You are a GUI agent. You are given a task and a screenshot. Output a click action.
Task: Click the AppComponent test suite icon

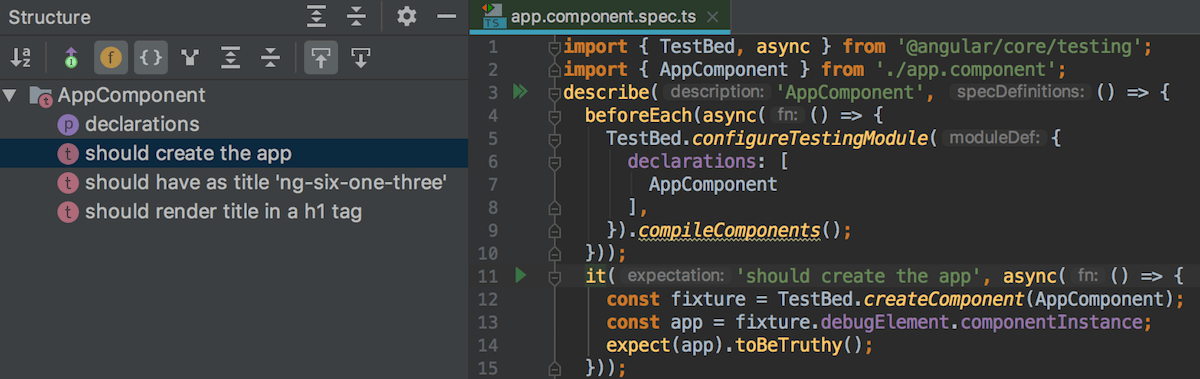[x=41, y=96]
